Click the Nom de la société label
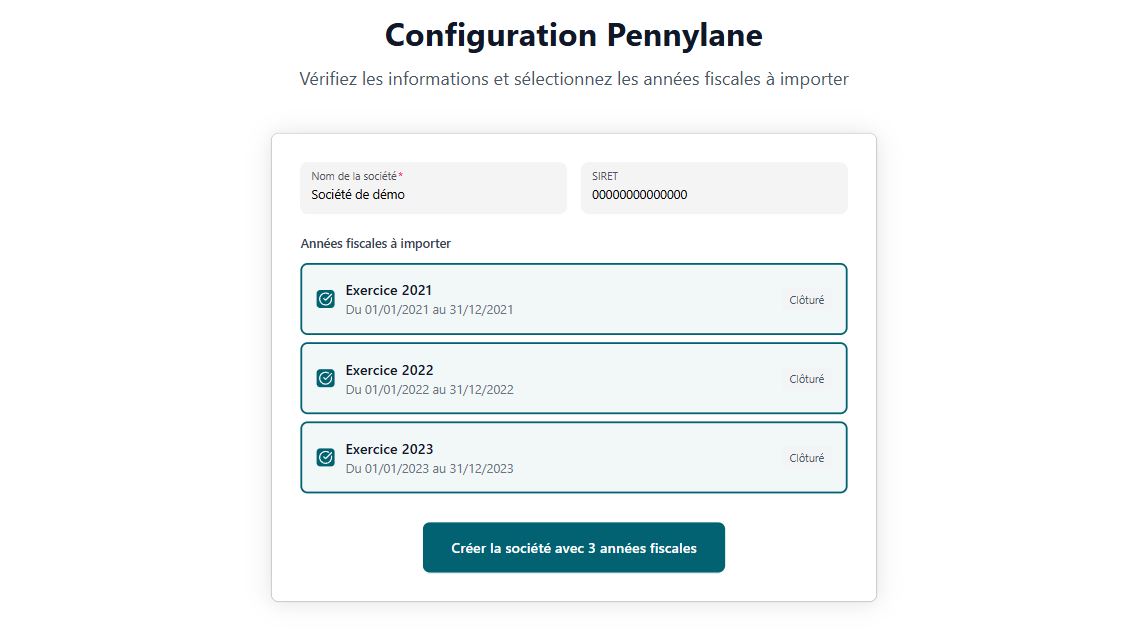This screenshot has width=1148, height=642. [x=355, y=176]
